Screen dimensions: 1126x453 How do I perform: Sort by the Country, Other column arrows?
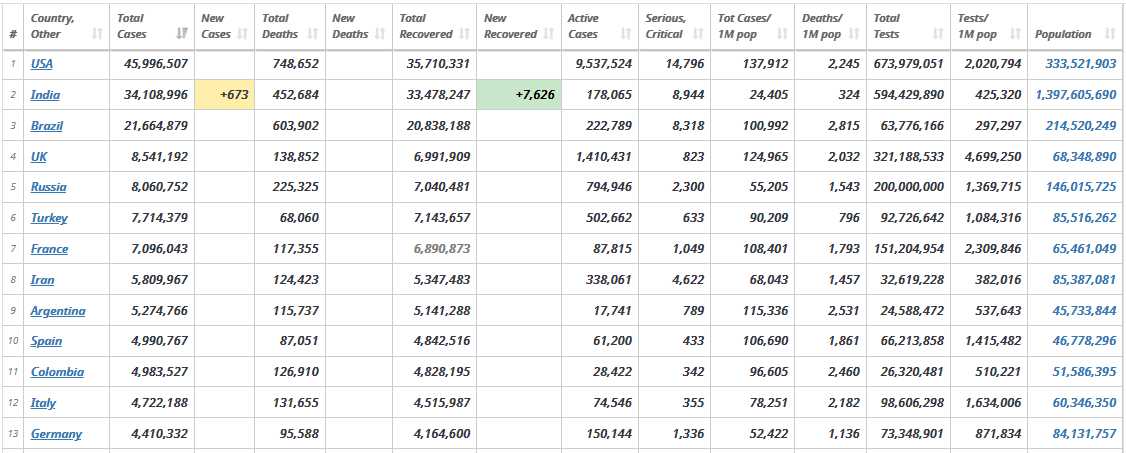tap(97, 34)
